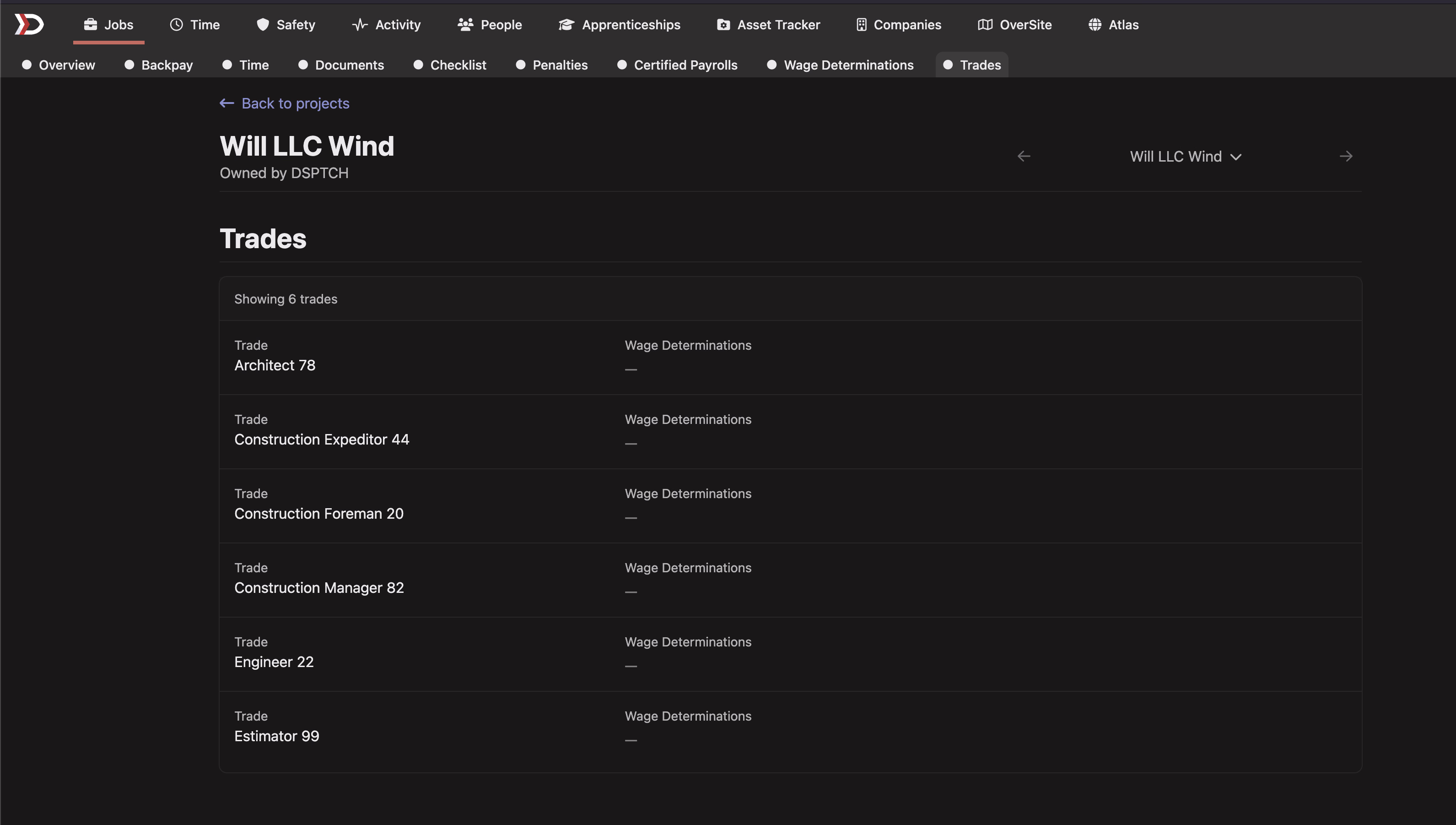The height and width of the screenshot is (825, 1456).
Task: Open the Apprenticeships section
Action: [x=619, y=24]
